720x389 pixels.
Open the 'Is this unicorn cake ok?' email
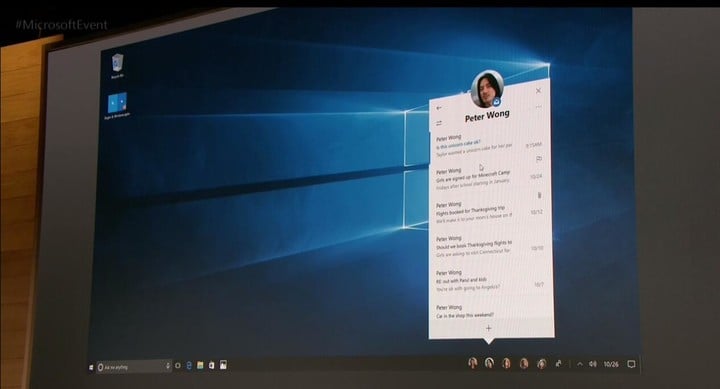(x=489, y=145)
